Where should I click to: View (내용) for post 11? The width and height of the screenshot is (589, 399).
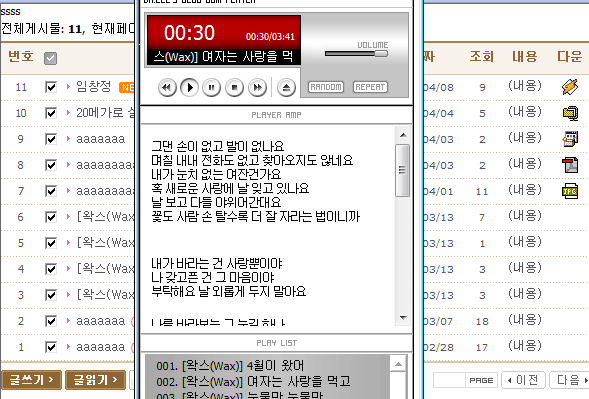tap(525, 86)
